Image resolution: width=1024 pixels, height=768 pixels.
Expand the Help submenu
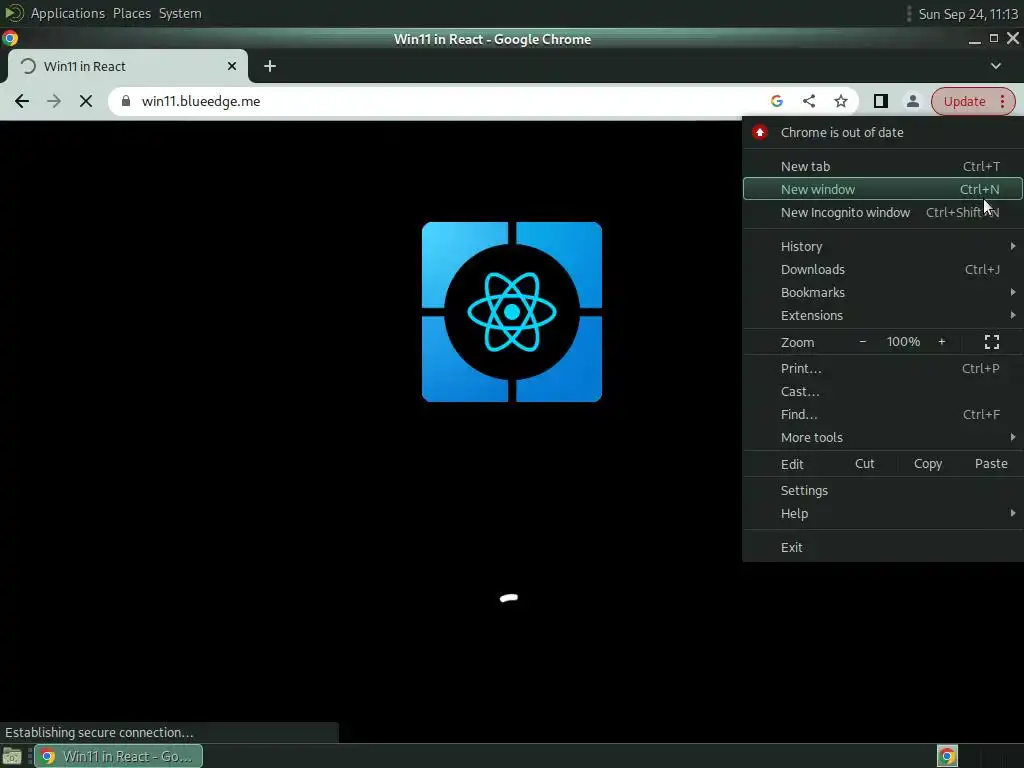tap(883, 513)
